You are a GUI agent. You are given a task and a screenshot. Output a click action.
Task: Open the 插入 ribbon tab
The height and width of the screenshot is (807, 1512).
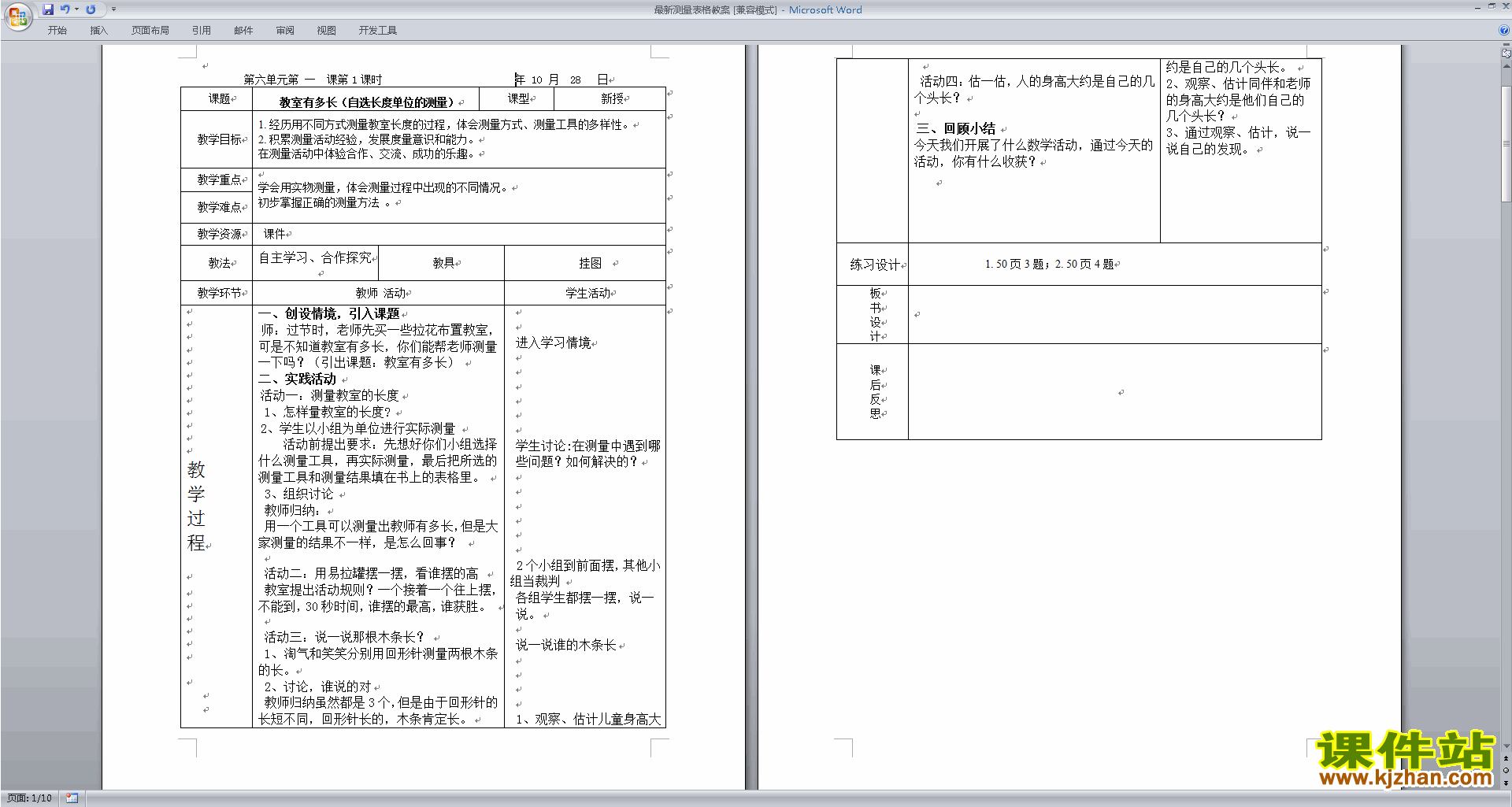pyautogui.click(x=99, y=31)
